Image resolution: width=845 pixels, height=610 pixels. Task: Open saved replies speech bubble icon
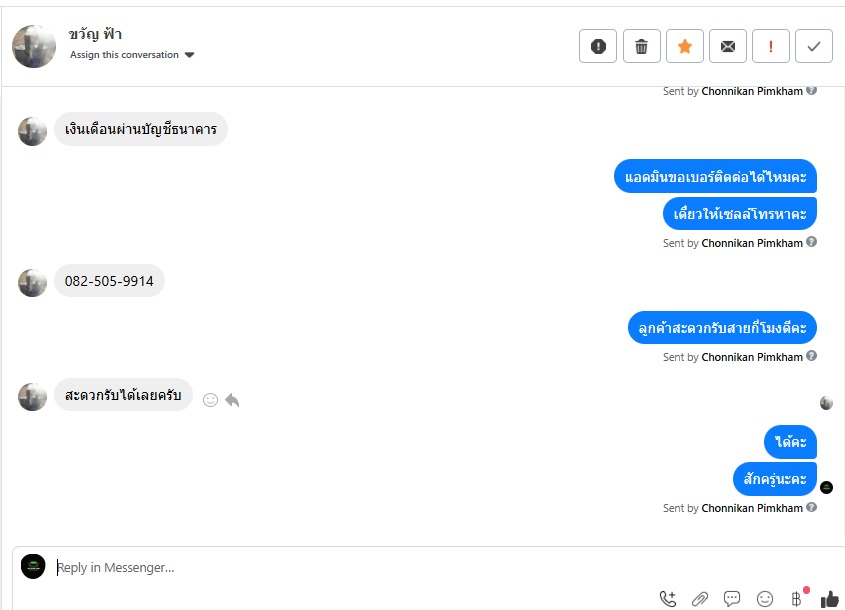[732, 598]
